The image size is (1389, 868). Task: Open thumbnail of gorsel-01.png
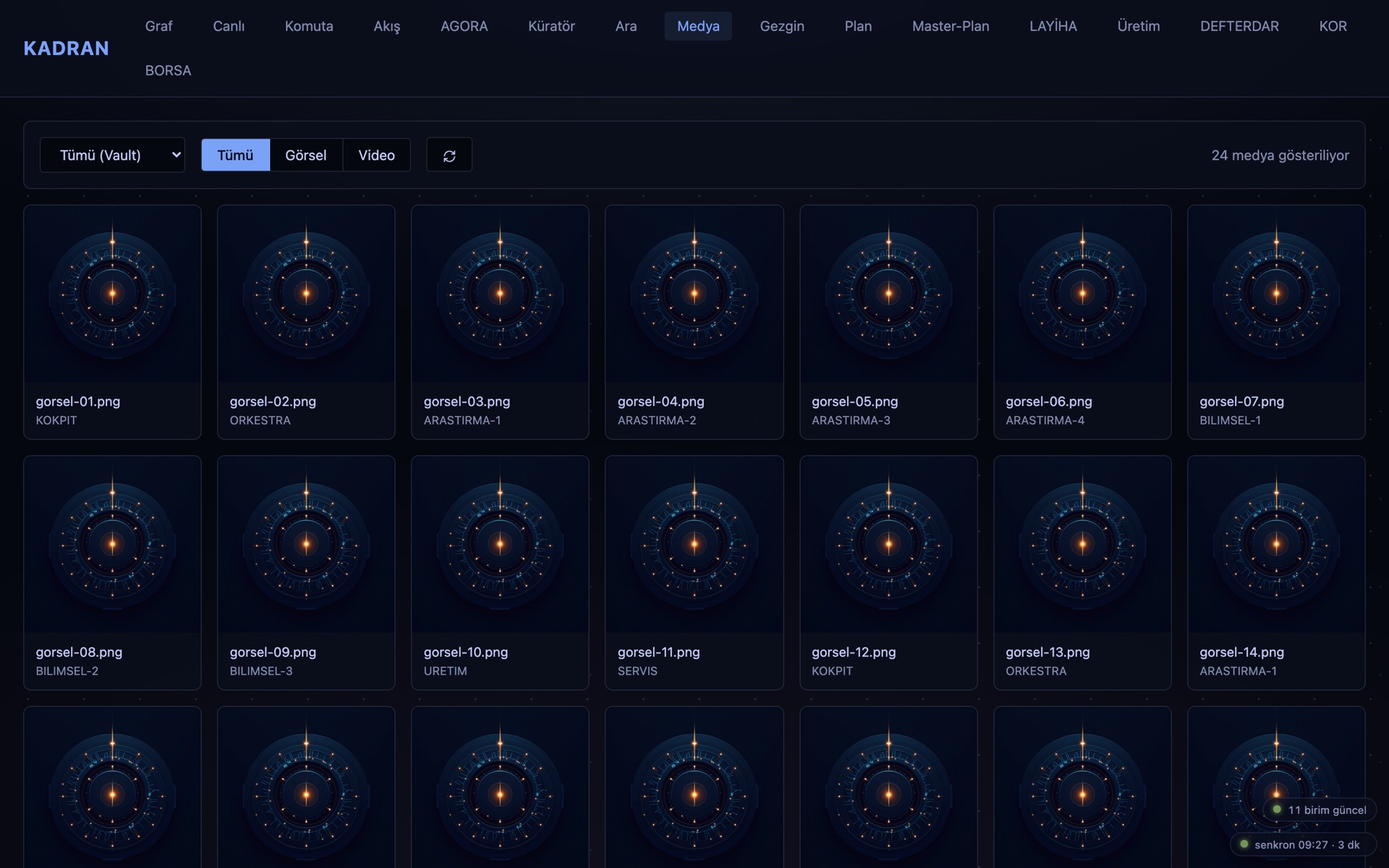(112, 294)
